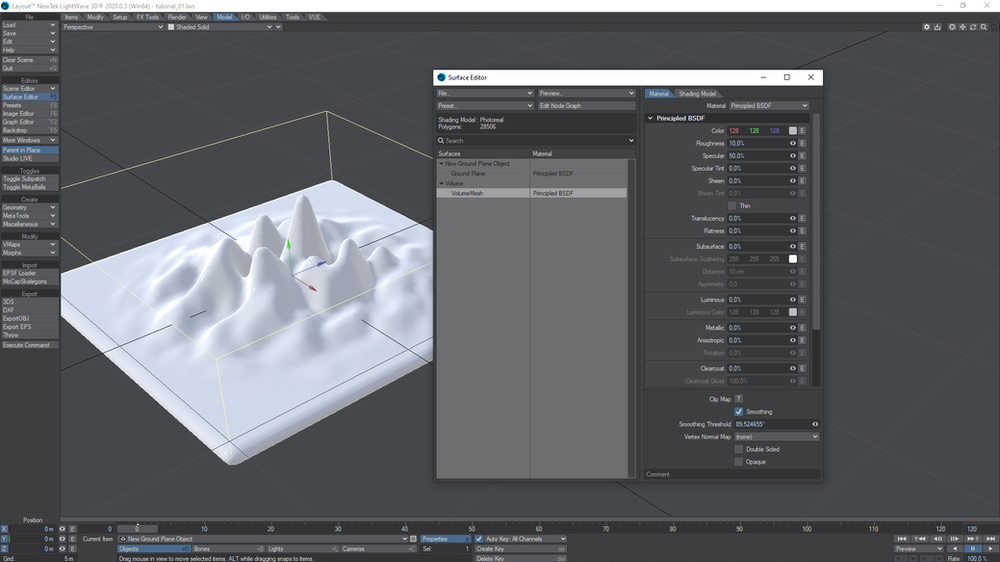The width and height of the screenshot is (1000, 562).
Task: Click the E envelope button for Roughness
Action: 802,144
